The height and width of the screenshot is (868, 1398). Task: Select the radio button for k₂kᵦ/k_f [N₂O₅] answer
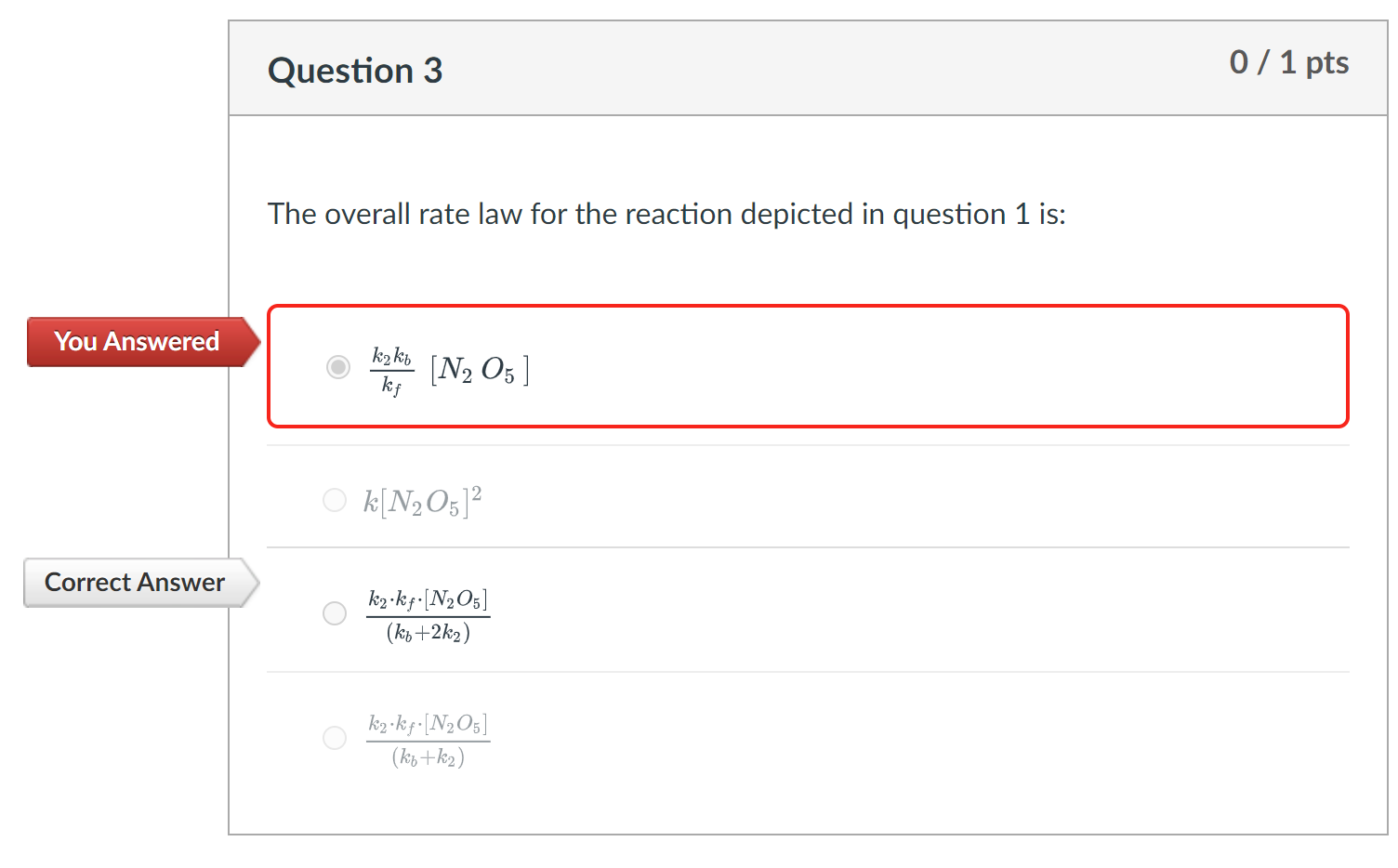[336, 367]
